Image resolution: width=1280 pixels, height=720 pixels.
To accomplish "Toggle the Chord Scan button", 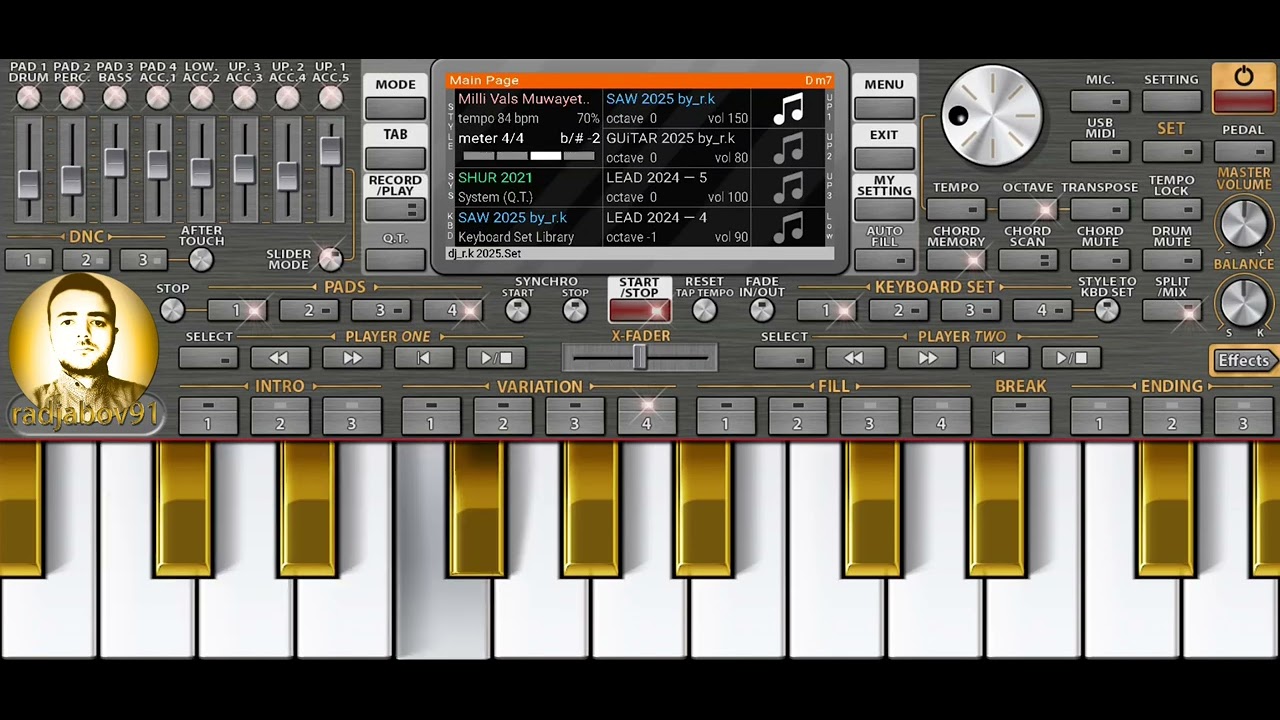I will pos(1028,260).
